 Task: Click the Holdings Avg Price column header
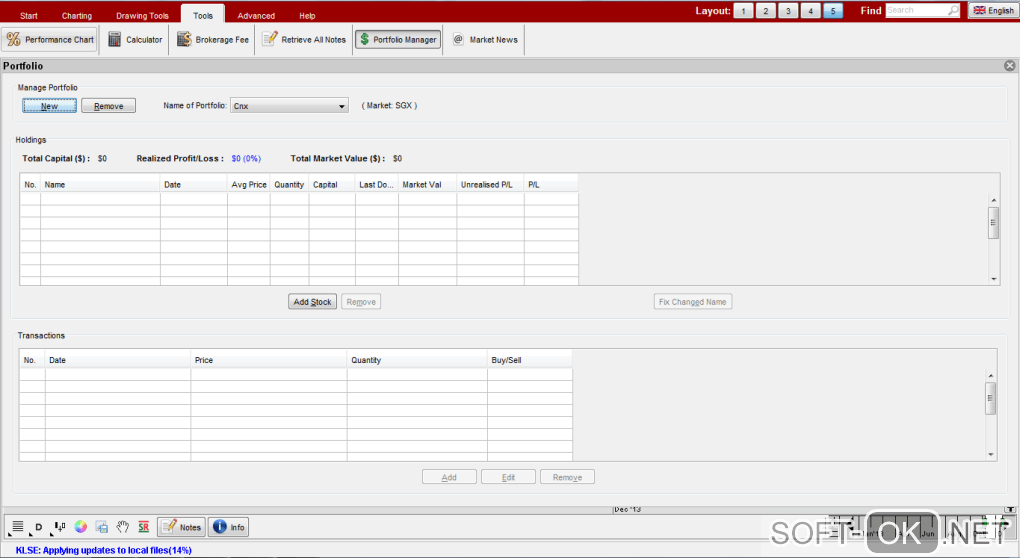[248, 185]
